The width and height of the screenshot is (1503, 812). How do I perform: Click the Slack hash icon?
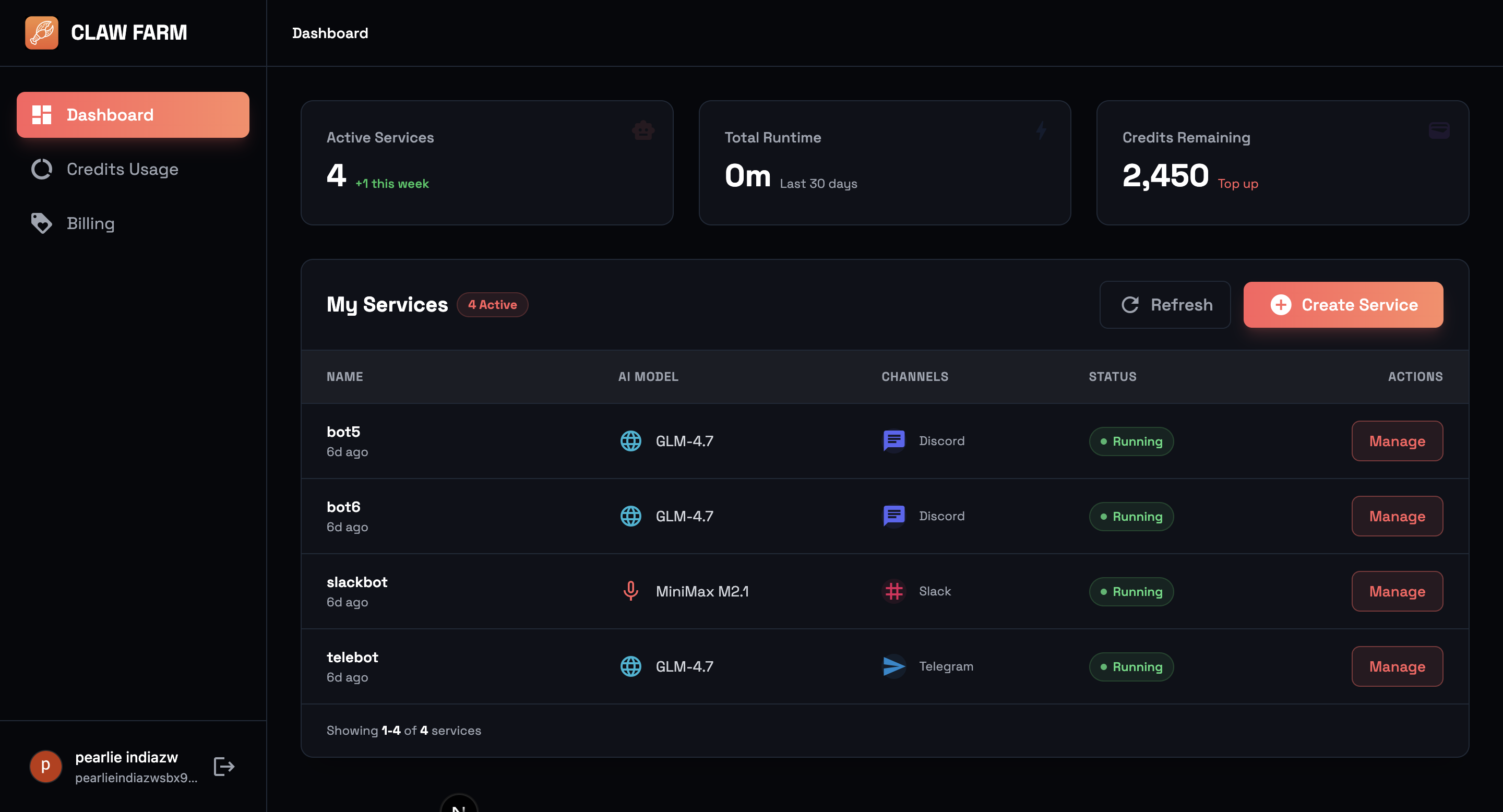pos(894,591)
